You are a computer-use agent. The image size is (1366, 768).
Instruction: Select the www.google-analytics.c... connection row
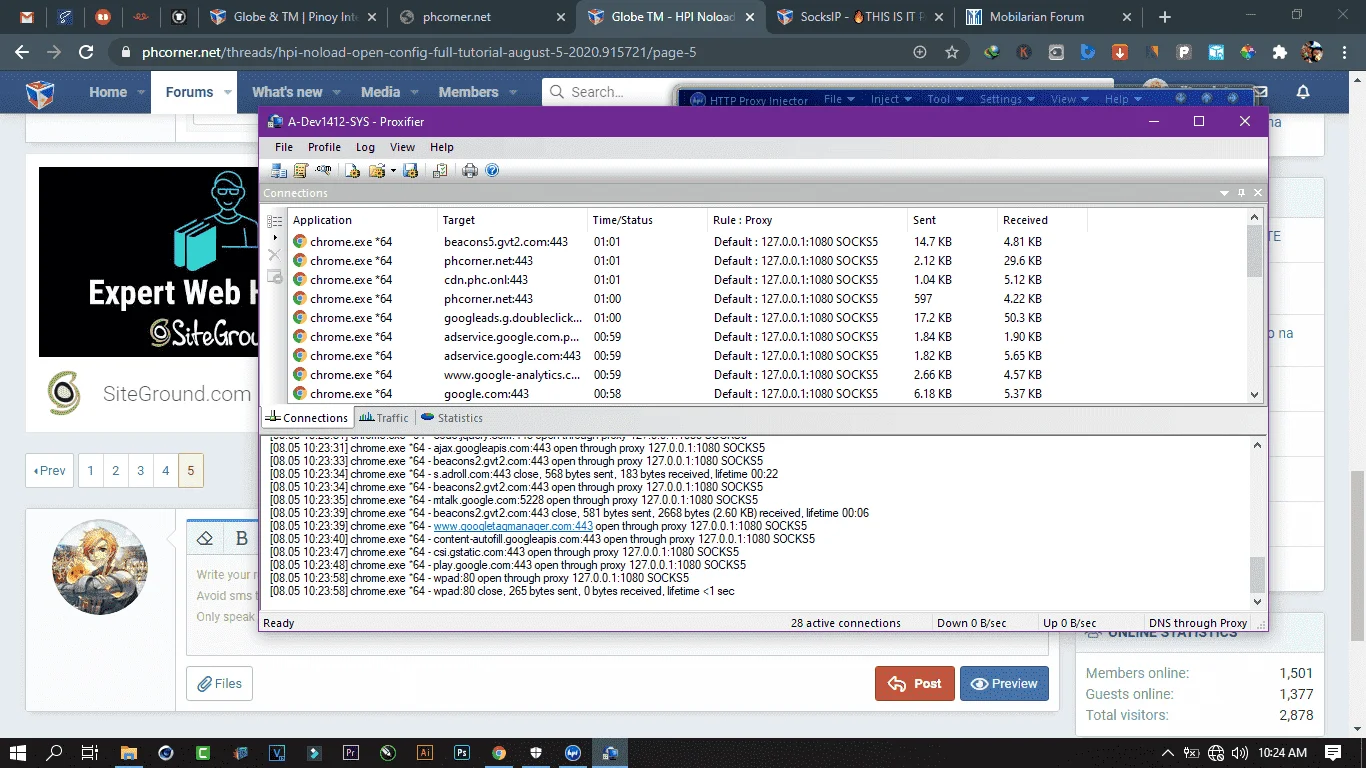click(767, 375)
